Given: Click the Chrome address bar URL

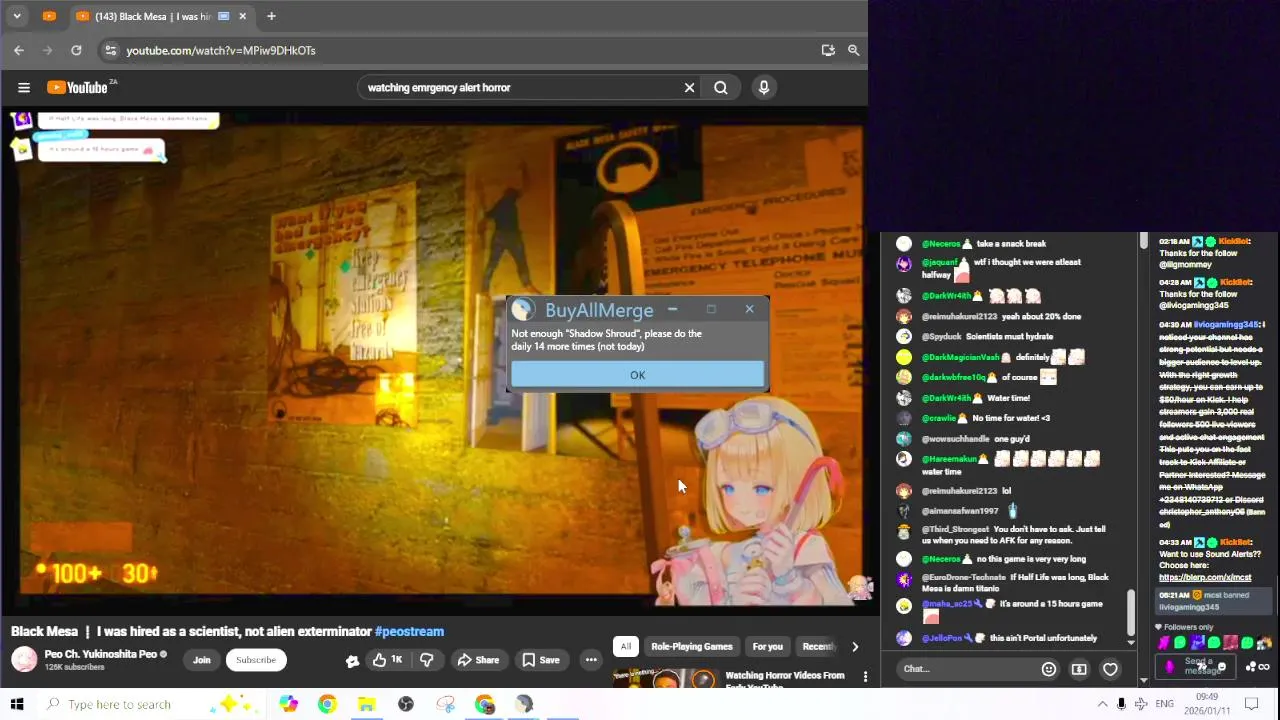Looking at the screenshot, I should pos(221,50).
